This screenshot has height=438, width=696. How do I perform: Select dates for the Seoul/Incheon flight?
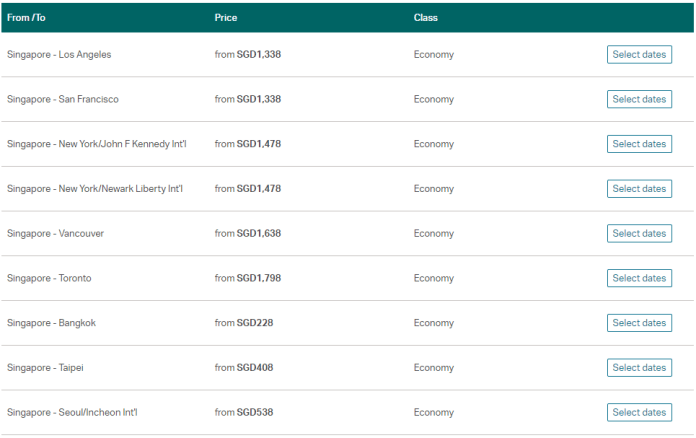(x=638, y=412)
